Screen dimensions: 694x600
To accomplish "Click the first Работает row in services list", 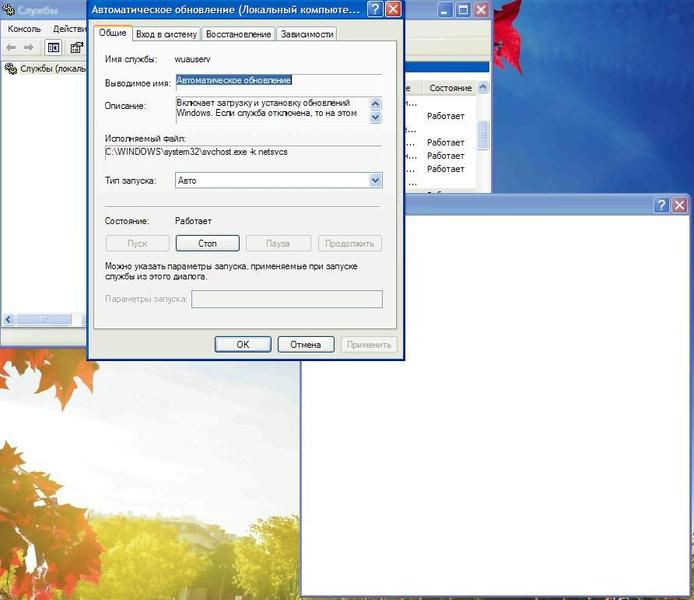I will [445, 116].
